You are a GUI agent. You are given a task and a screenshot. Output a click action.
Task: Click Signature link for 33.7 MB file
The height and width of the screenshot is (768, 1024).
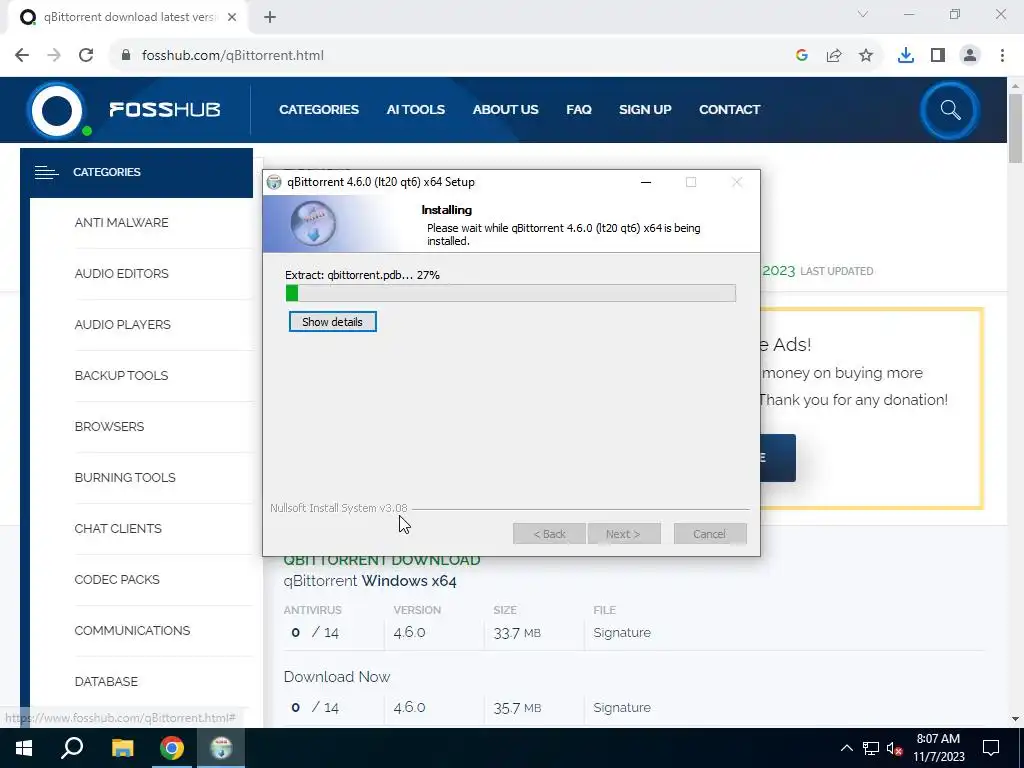click(x=622, y=633)
